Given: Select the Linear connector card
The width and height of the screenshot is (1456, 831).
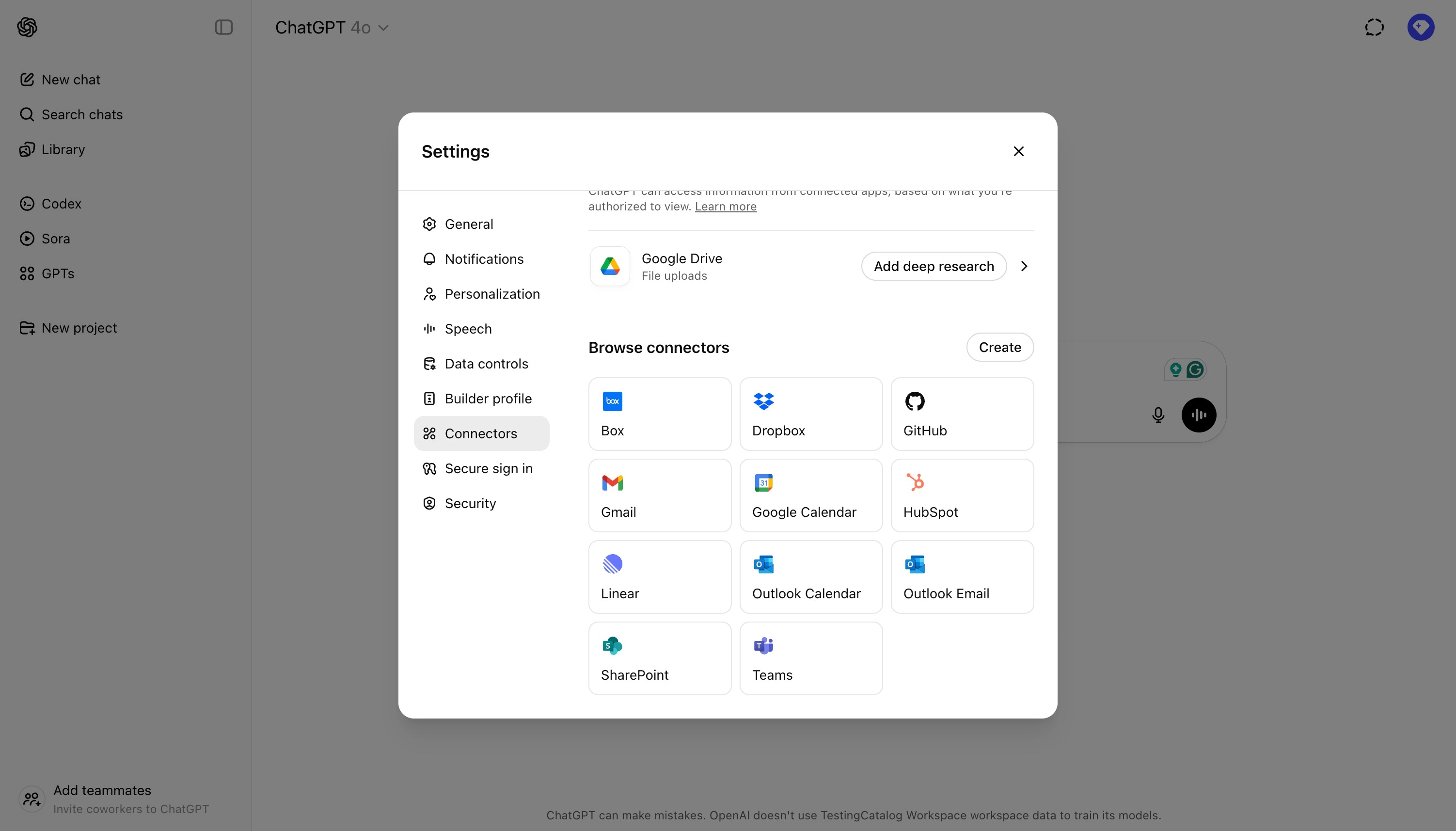Looking at the screenshot, I should pyautogui.click(x=660, y=577).
